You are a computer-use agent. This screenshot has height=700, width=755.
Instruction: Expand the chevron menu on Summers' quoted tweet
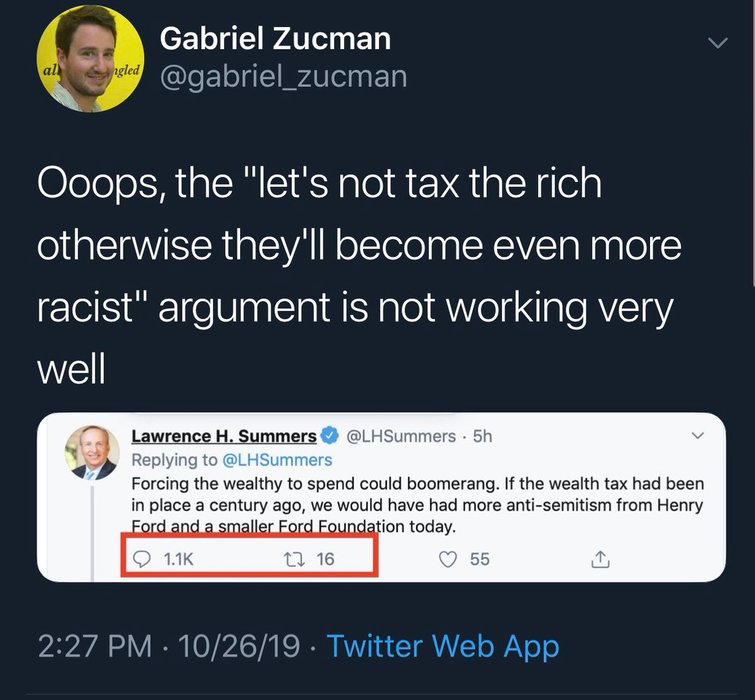698,436
